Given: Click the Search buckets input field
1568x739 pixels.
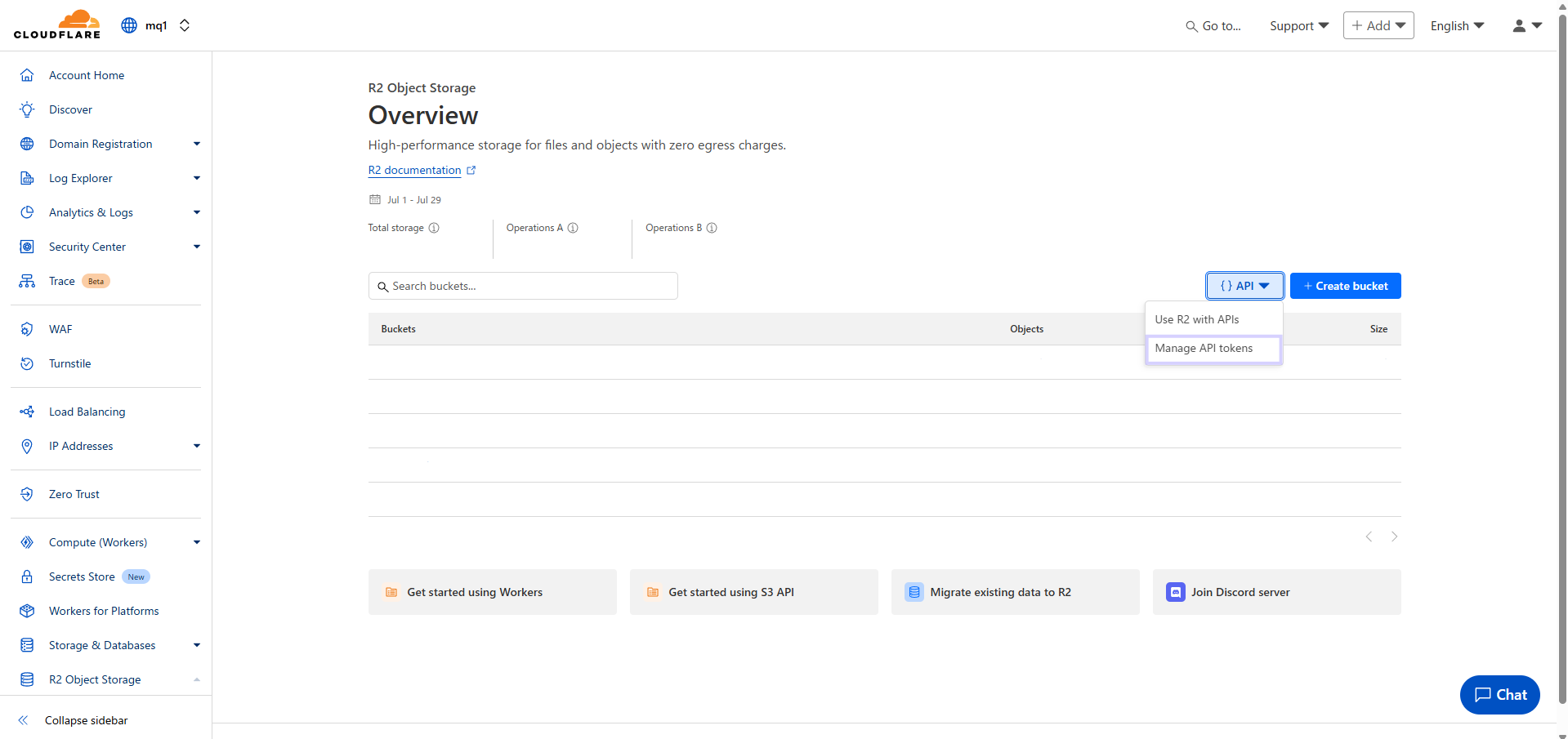Looking at the screenshot, I should [523, 286].
